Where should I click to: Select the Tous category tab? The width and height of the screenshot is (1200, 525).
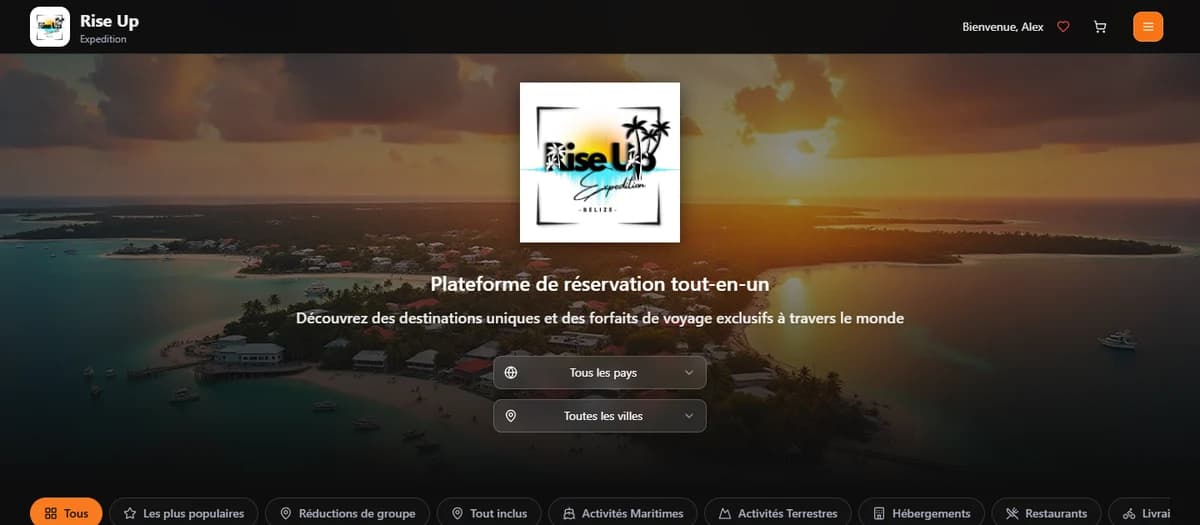tap(66, 513)
